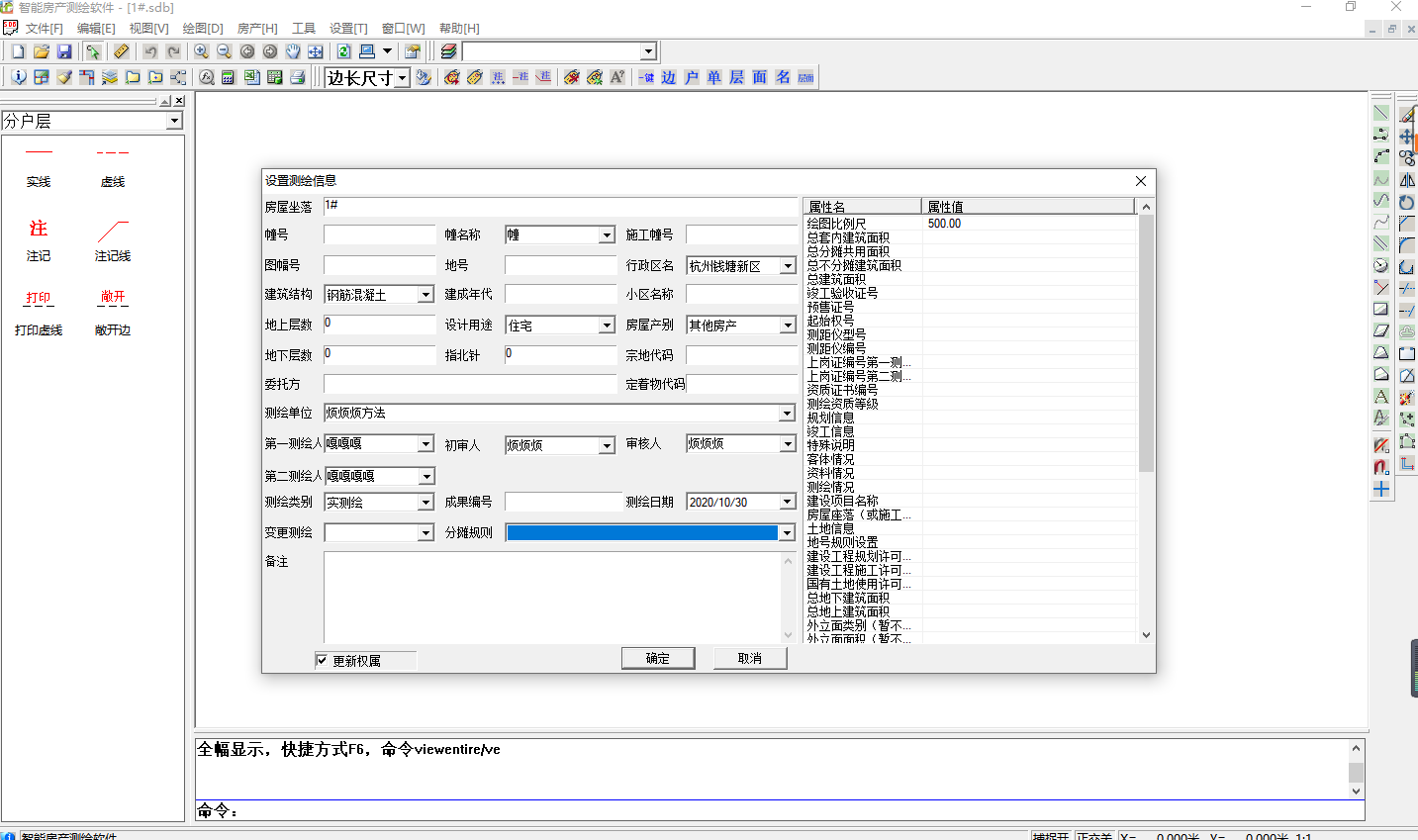This screenshot has width=1418, height=840.
Task: Close the 设置测绘信息 dialog
Action: click(1141, 181)
